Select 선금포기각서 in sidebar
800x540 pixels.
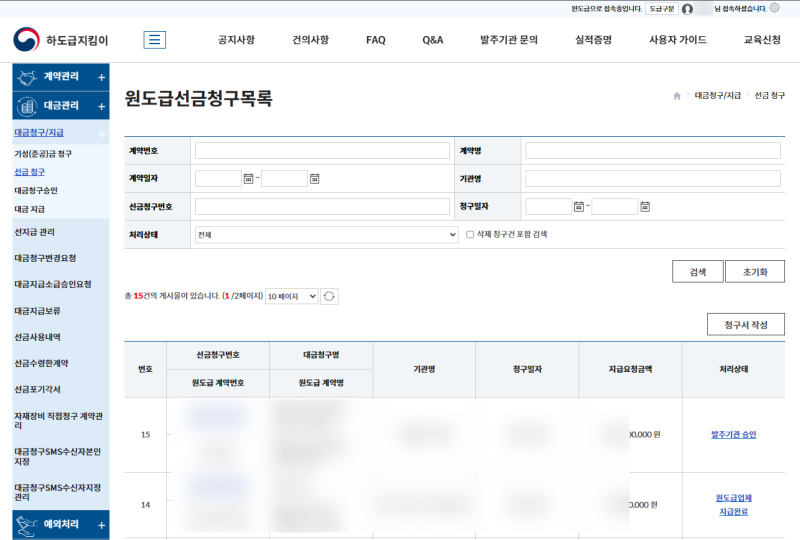click(38, 389)
